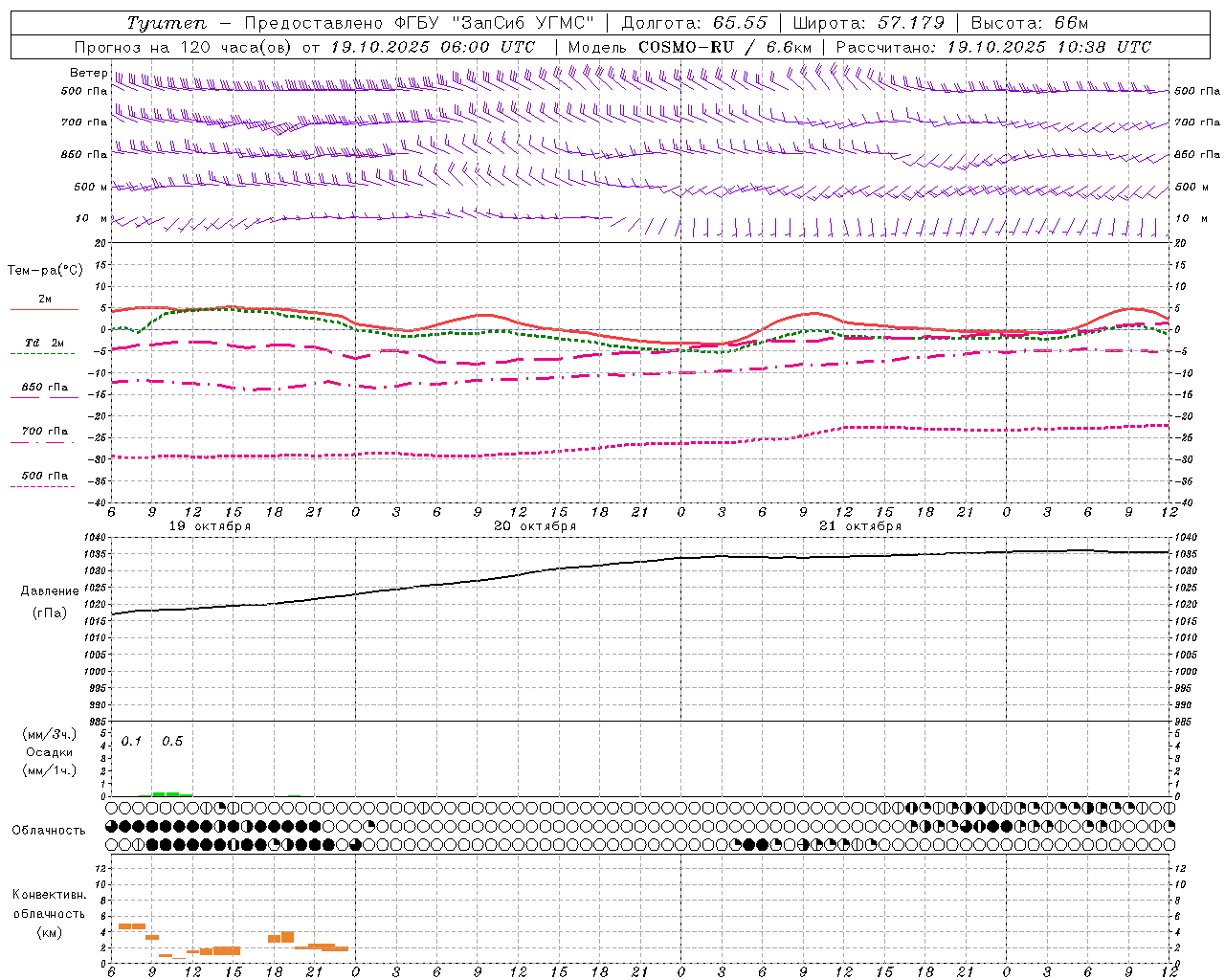This screenshot has height=980, width=1225.
Task: Click the 'Давление' pressure panel label
Action: 48,591
